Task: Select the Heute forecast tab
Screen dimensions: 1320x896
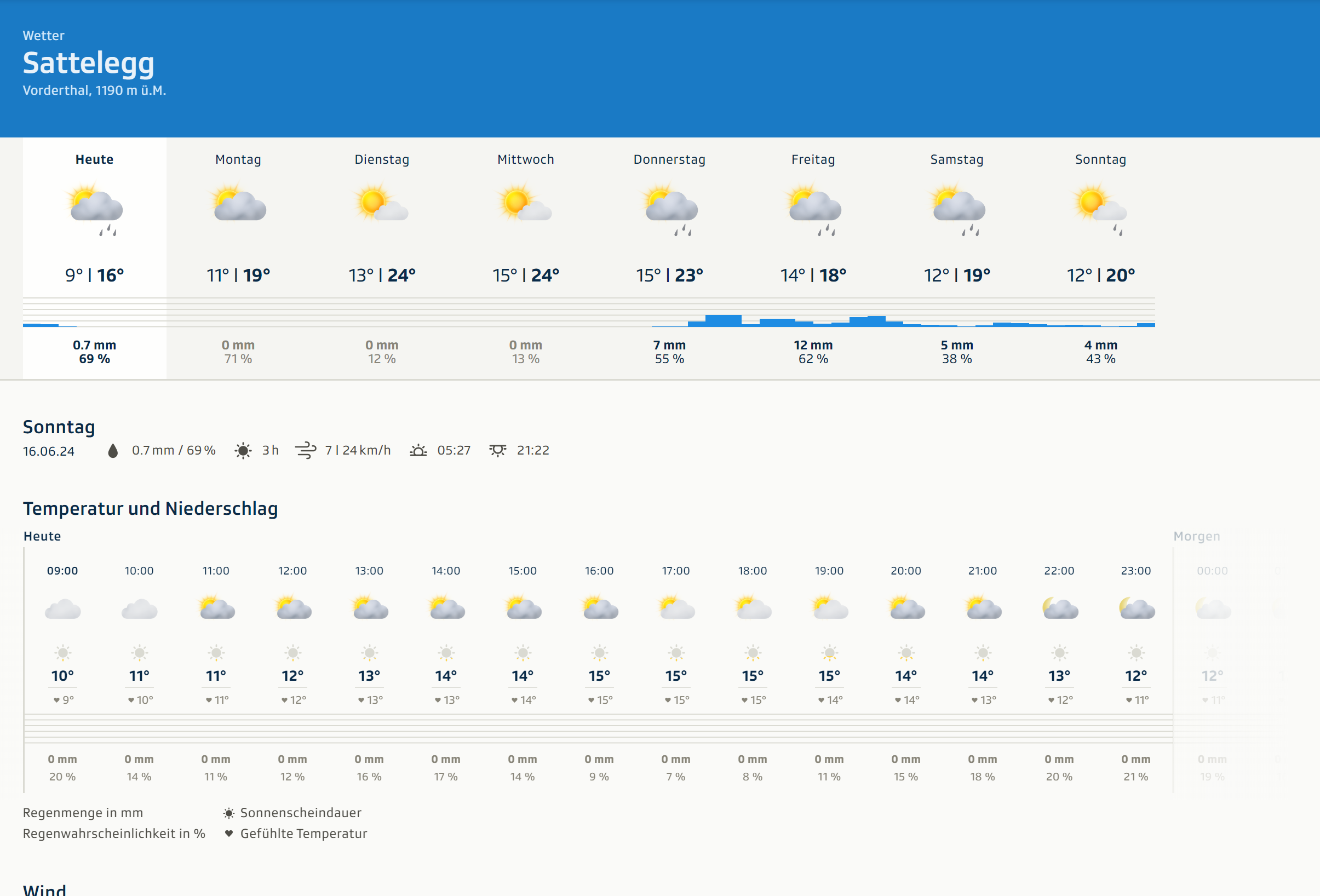Action: pyautogui.click(x=94, y=159)
